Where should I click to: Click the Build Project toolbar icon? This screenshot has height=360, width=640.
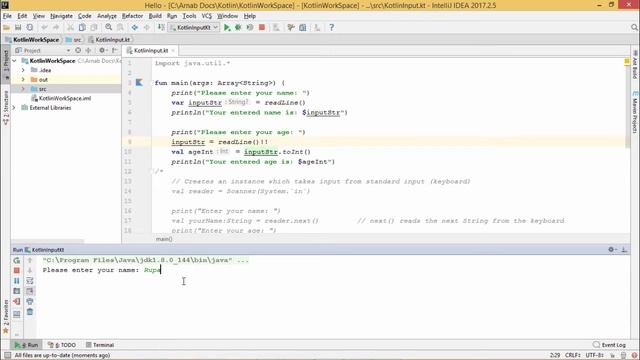[161, 27]
